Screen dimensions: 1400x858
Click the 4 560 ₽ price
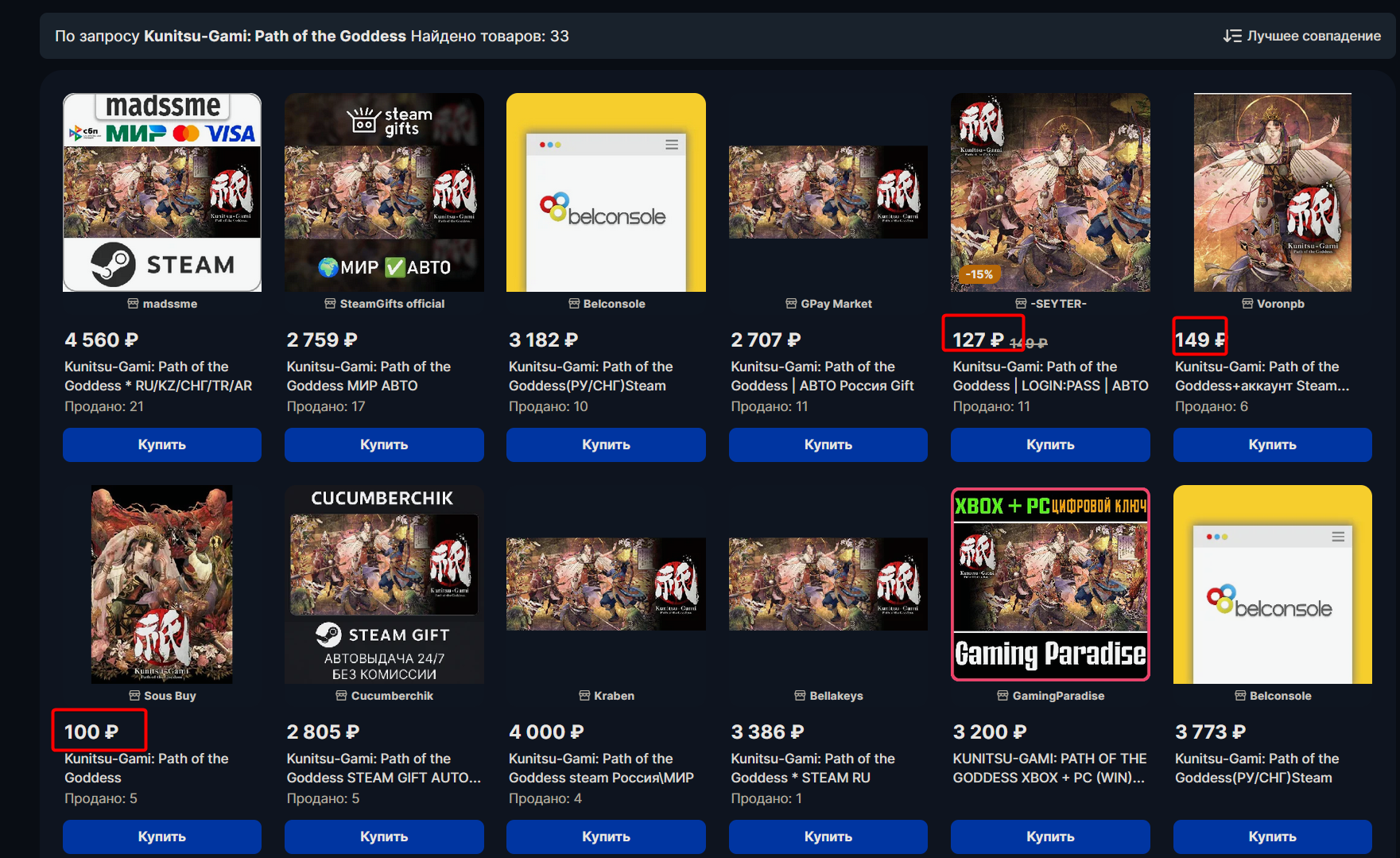tap(102, 340)
